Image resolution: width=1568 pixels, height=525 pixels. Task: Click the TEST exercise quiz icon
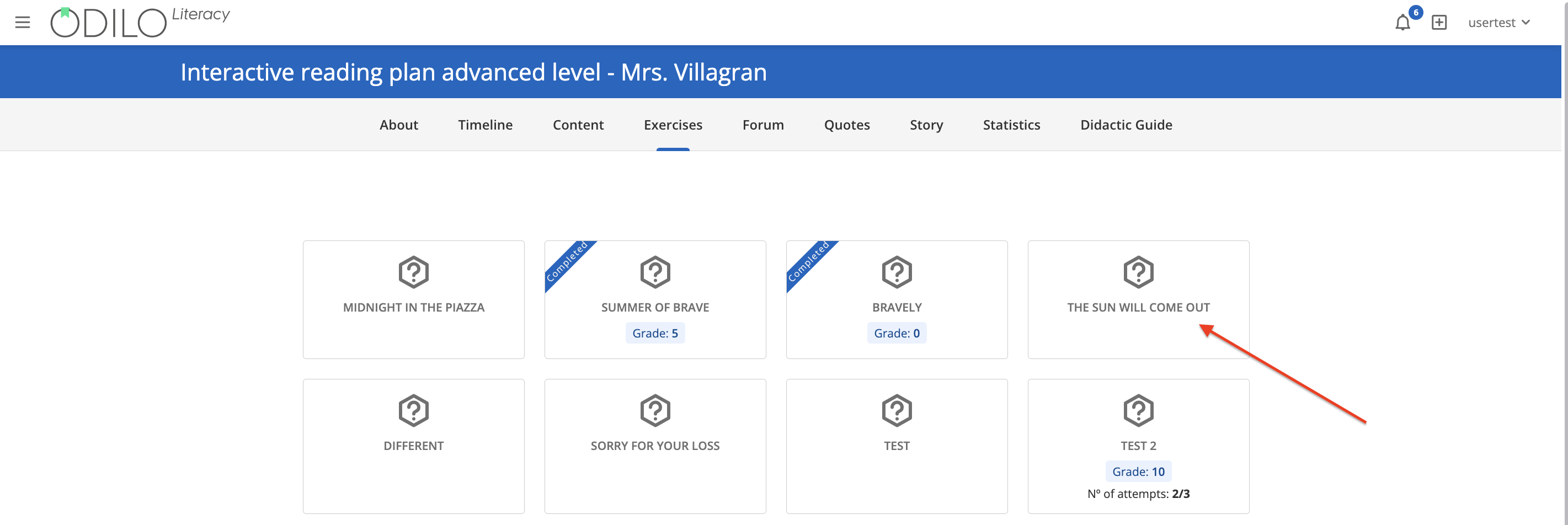point(897,411)
